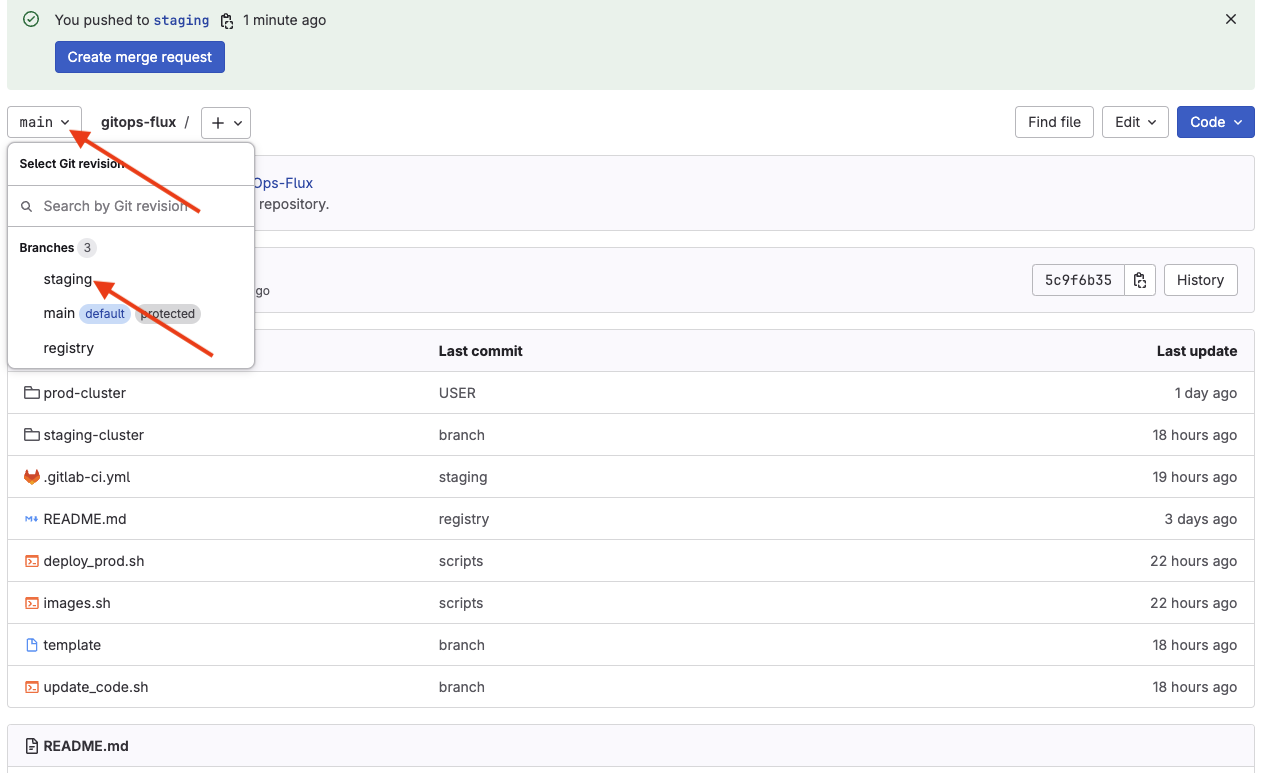Image resolution: width=1274 pixels, height=773 pixels.
Task: Click the shell icon of update_code.sh
Action: pyautogui.click(x=31, y=687)
